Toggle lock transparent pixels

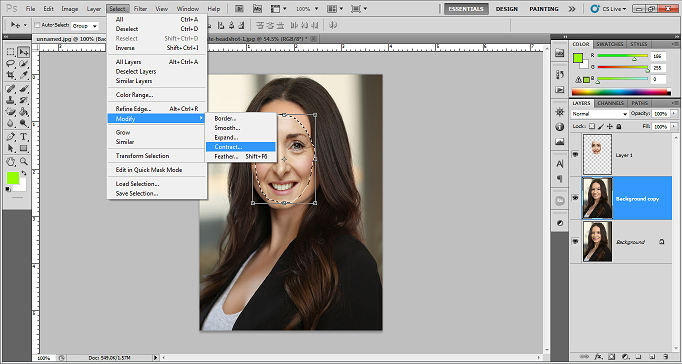pos(592,126)
